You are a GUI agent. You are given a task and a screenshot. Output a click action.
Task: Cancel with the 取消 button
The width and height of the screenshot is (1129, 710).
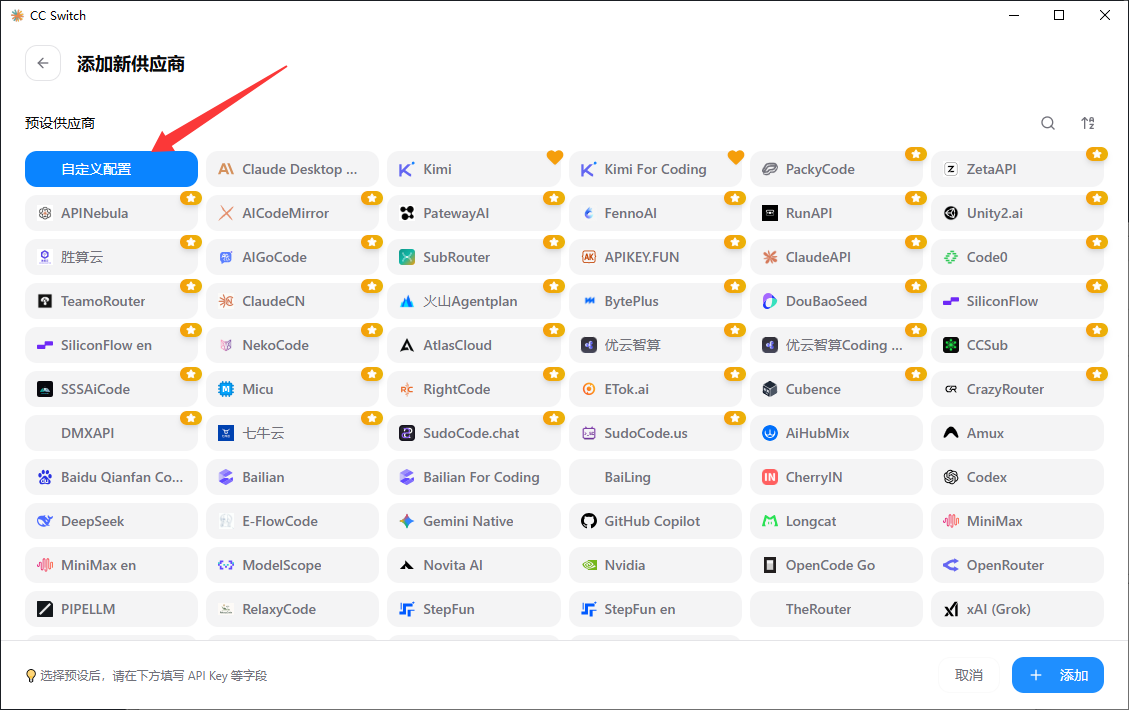point(968,675)
